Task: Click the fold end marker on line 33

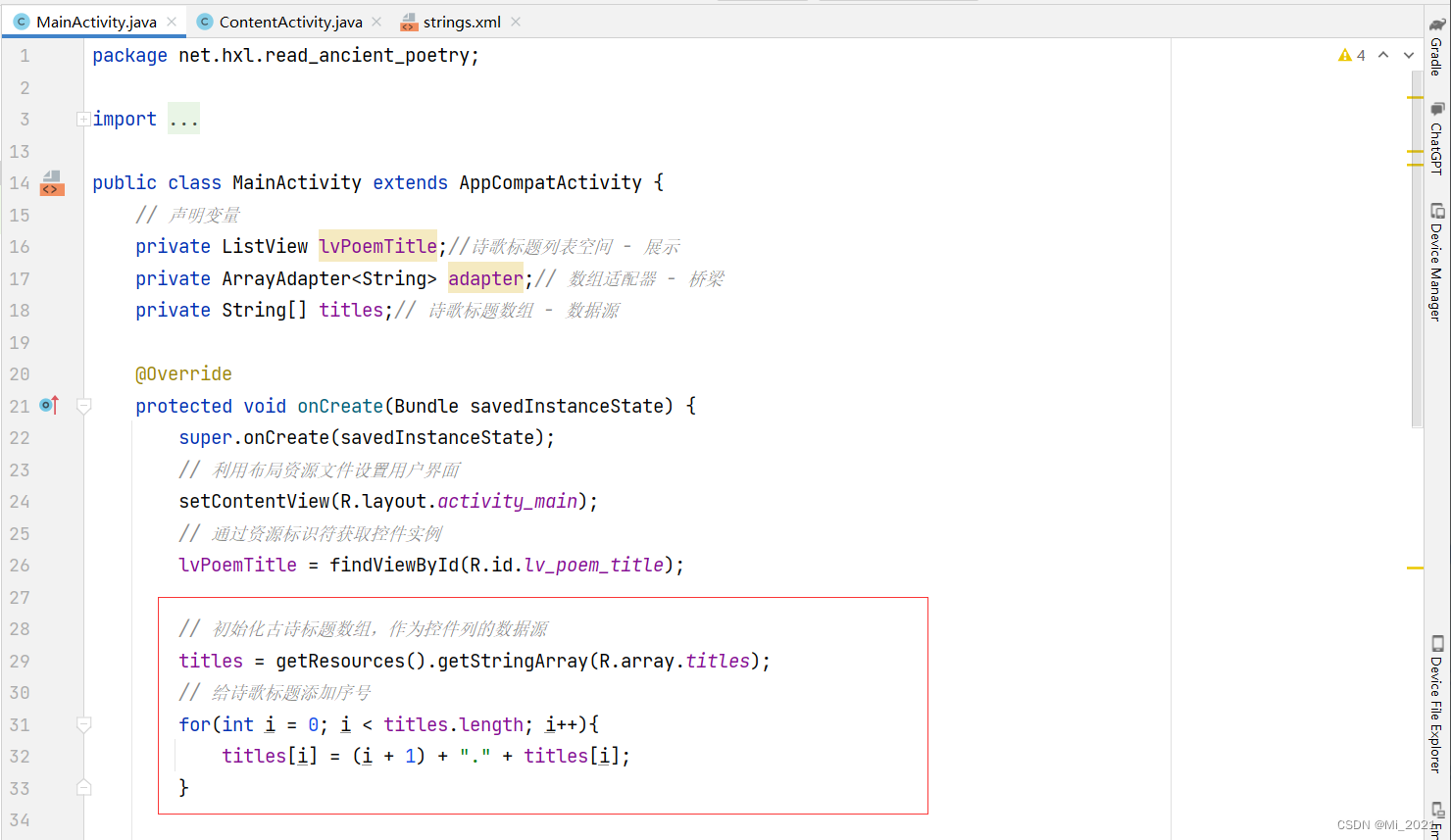Action: click(x=84, y=787)
